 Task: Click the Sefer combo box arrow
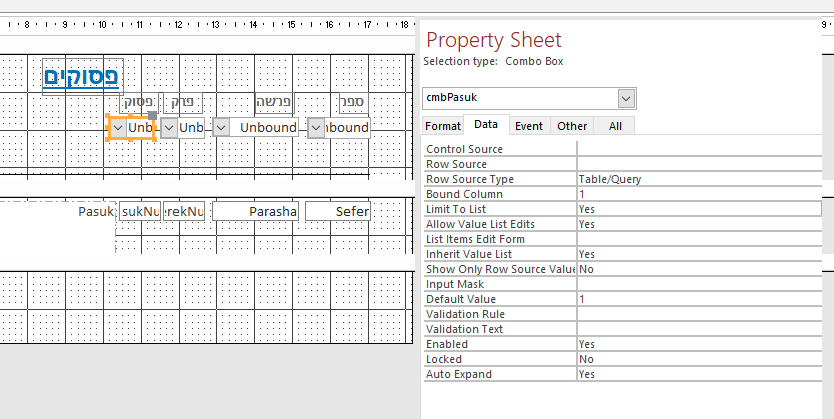(316, 128)
